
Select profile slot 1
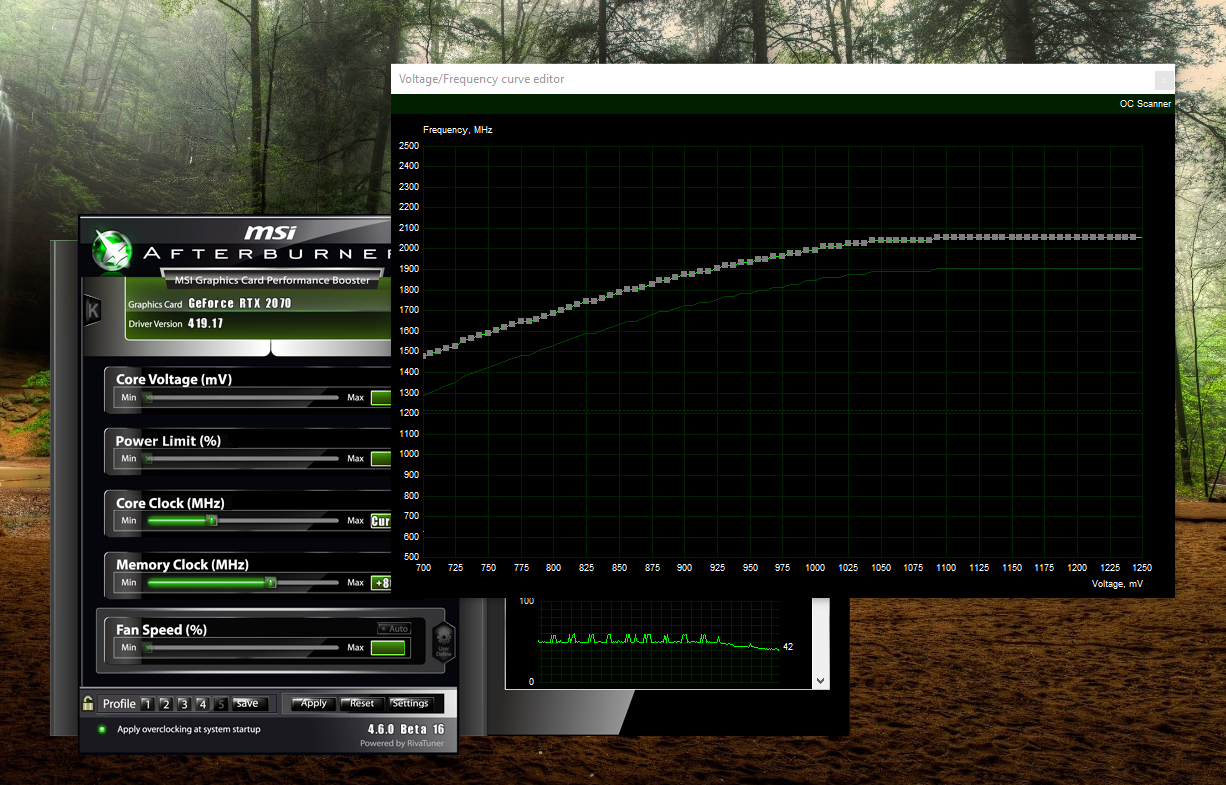click(x=146, y=704)
